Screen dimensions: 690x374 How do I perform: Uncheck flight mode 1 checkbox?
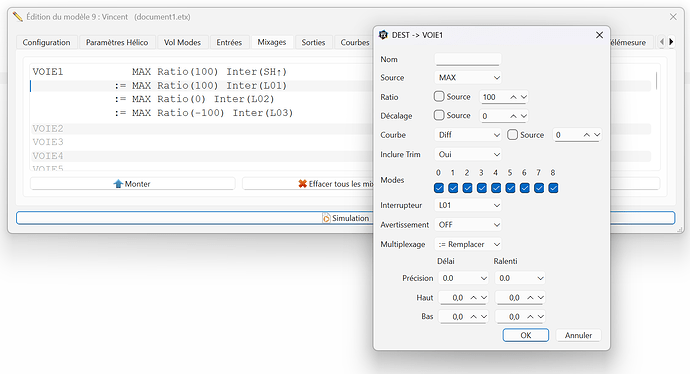pyautogui.click(x=453, y=188)
